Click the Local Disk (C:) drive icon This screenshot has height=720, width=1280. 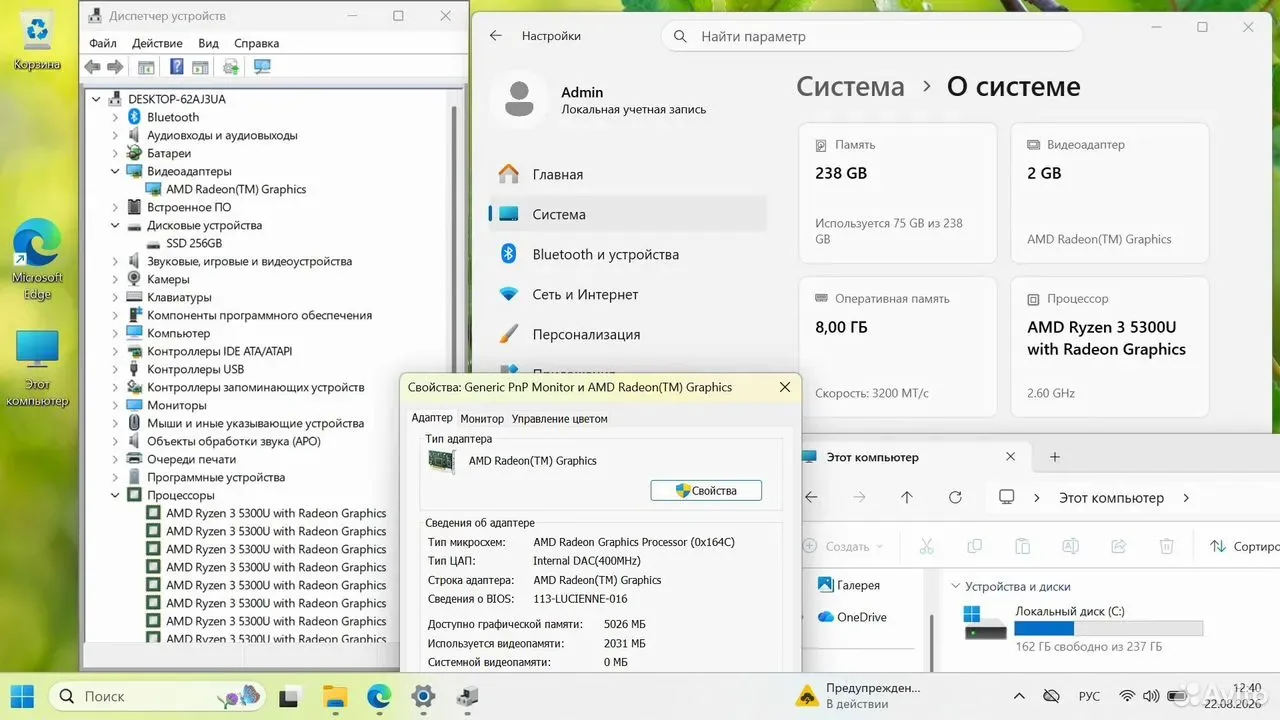985,622
